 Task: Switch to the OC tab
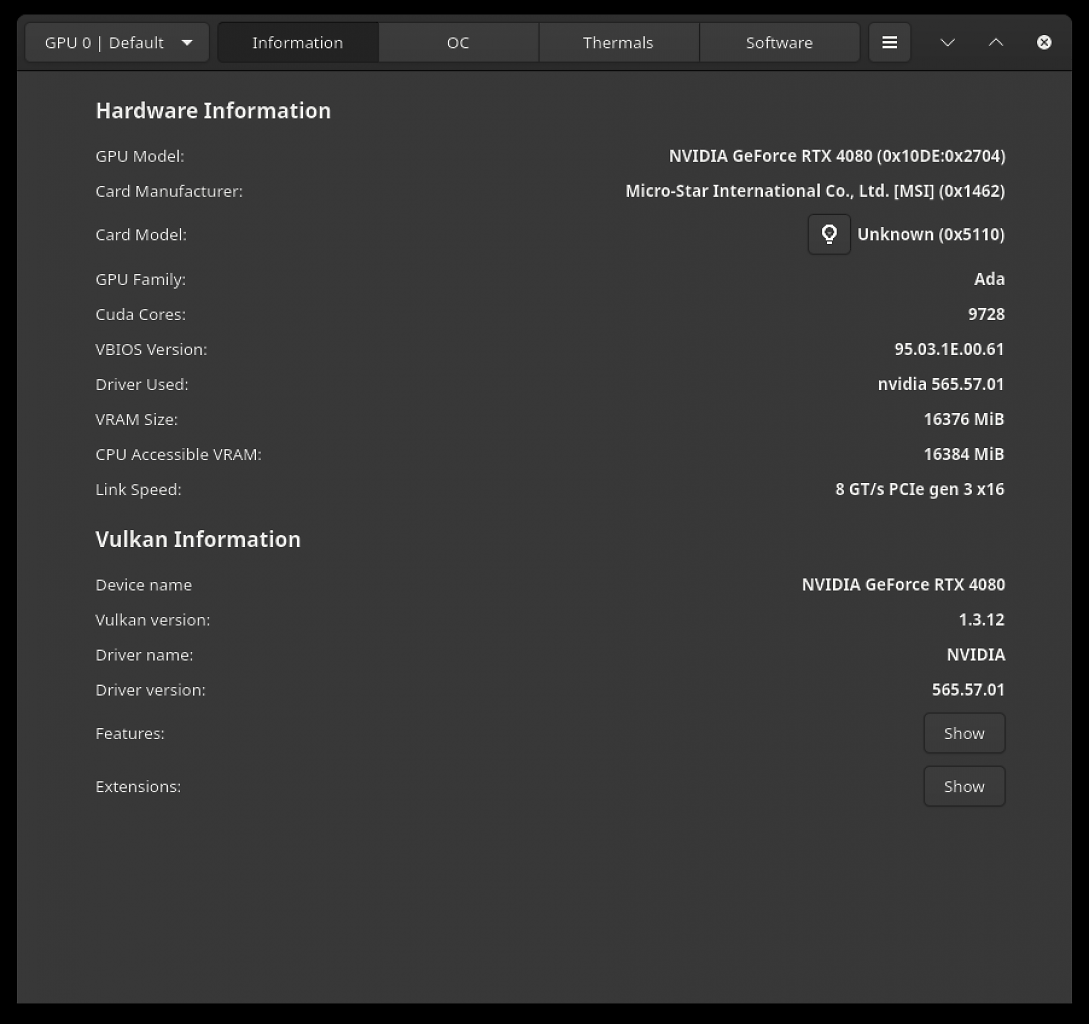click(458, 42)
